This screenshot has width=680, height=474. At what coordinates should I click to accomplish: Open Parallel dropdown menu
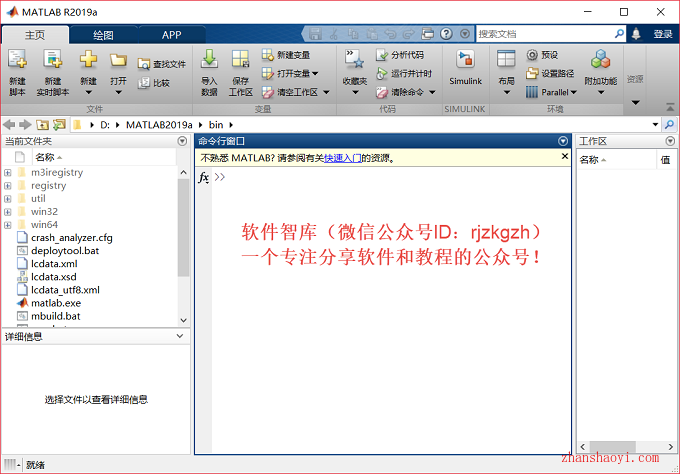tap(551, 92)
